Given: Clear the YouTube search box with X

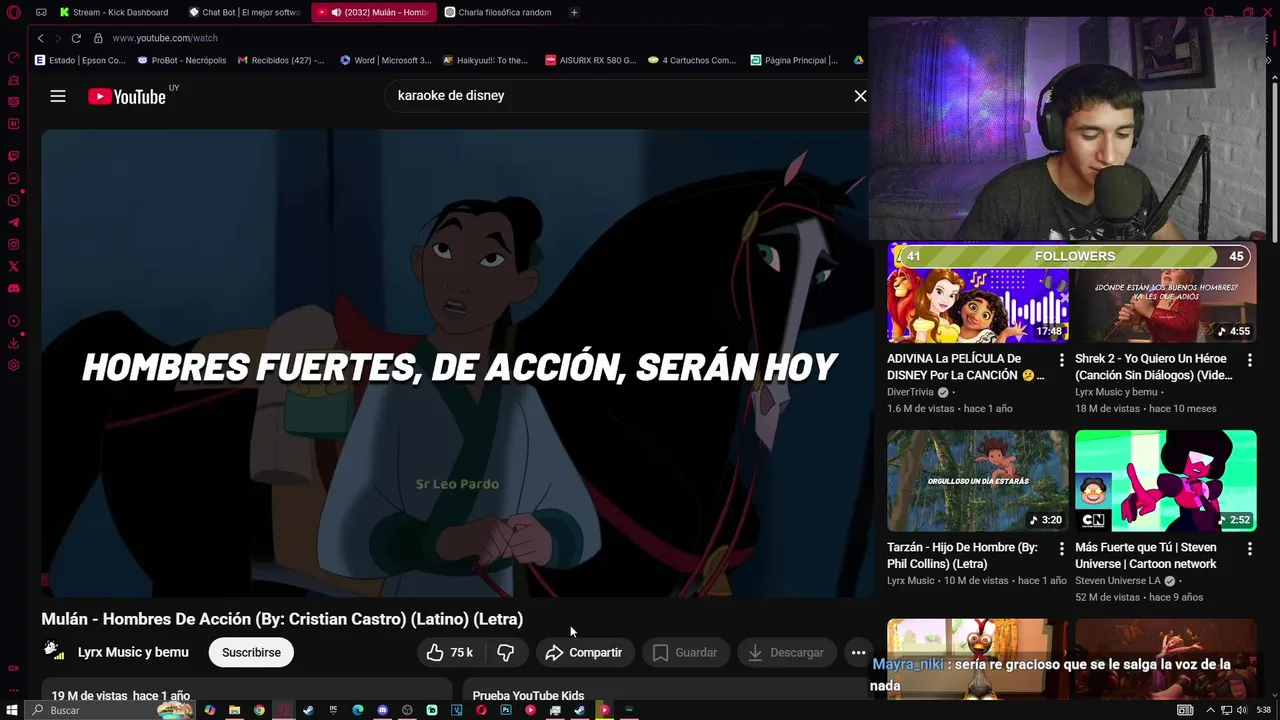Looking at the screenshot, I should click(x=860, y=96).
